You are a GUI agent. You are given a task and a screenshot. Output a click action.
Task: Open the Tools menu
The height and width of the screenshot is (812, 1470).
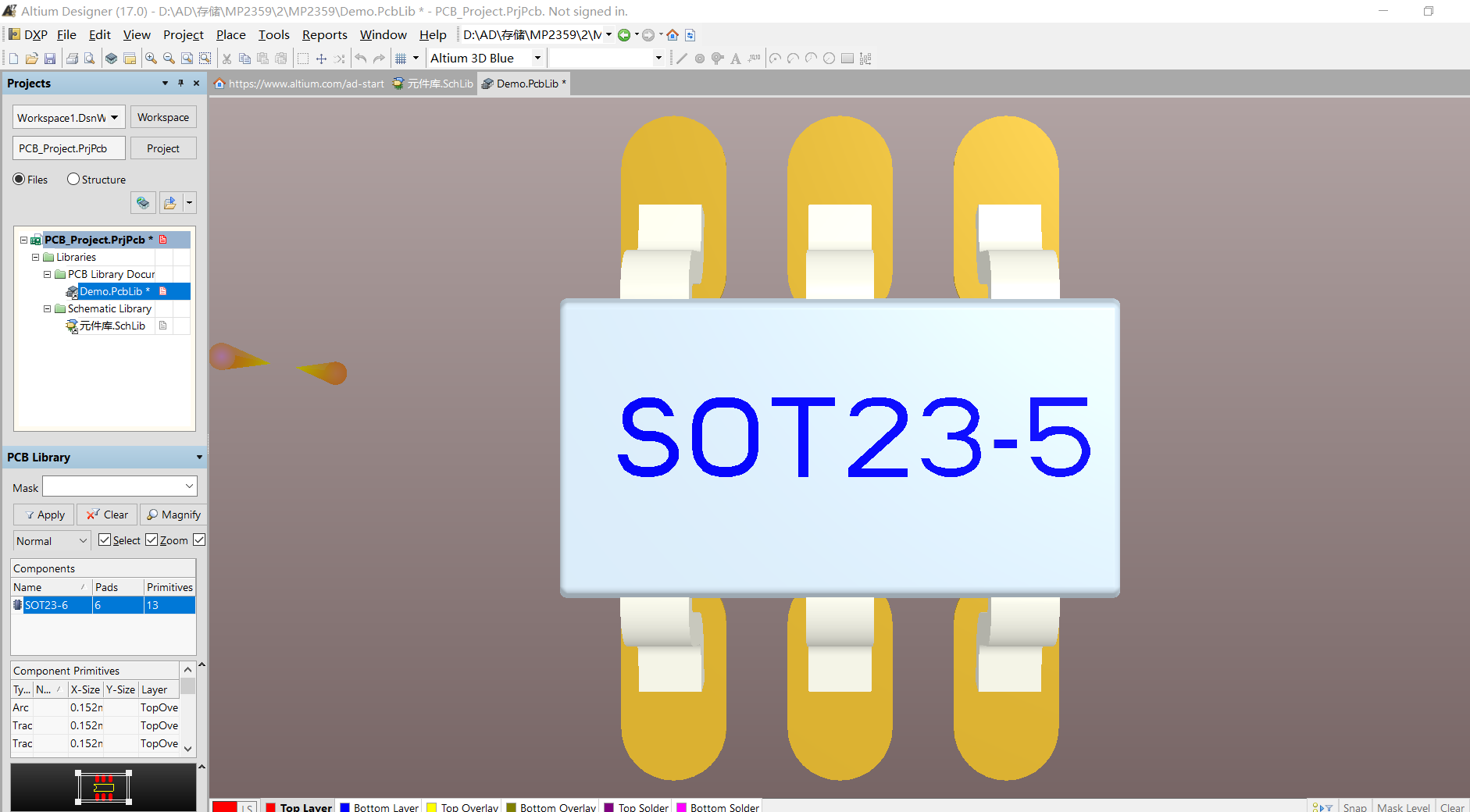click(273, 34)
